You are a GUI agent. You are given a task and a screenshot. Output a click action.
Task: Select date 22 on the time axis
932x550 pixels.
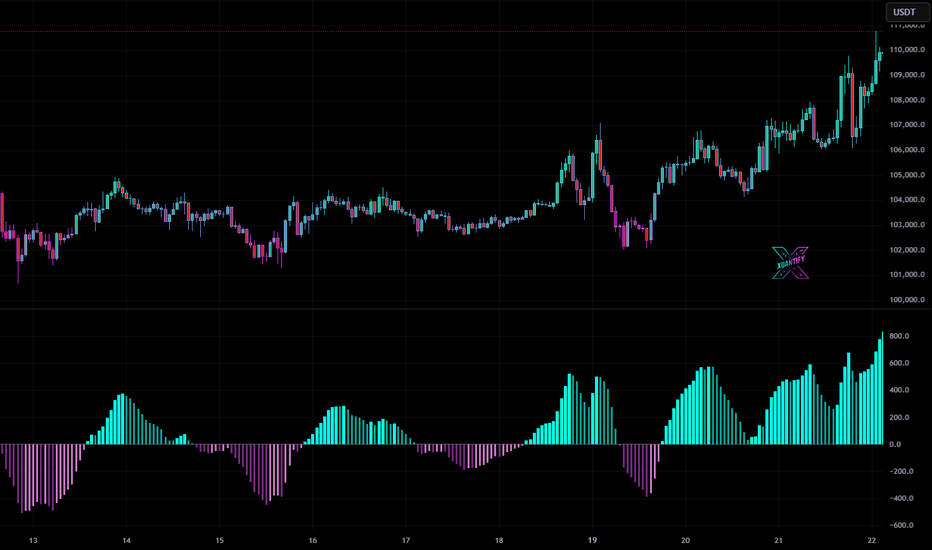(872, 540)
